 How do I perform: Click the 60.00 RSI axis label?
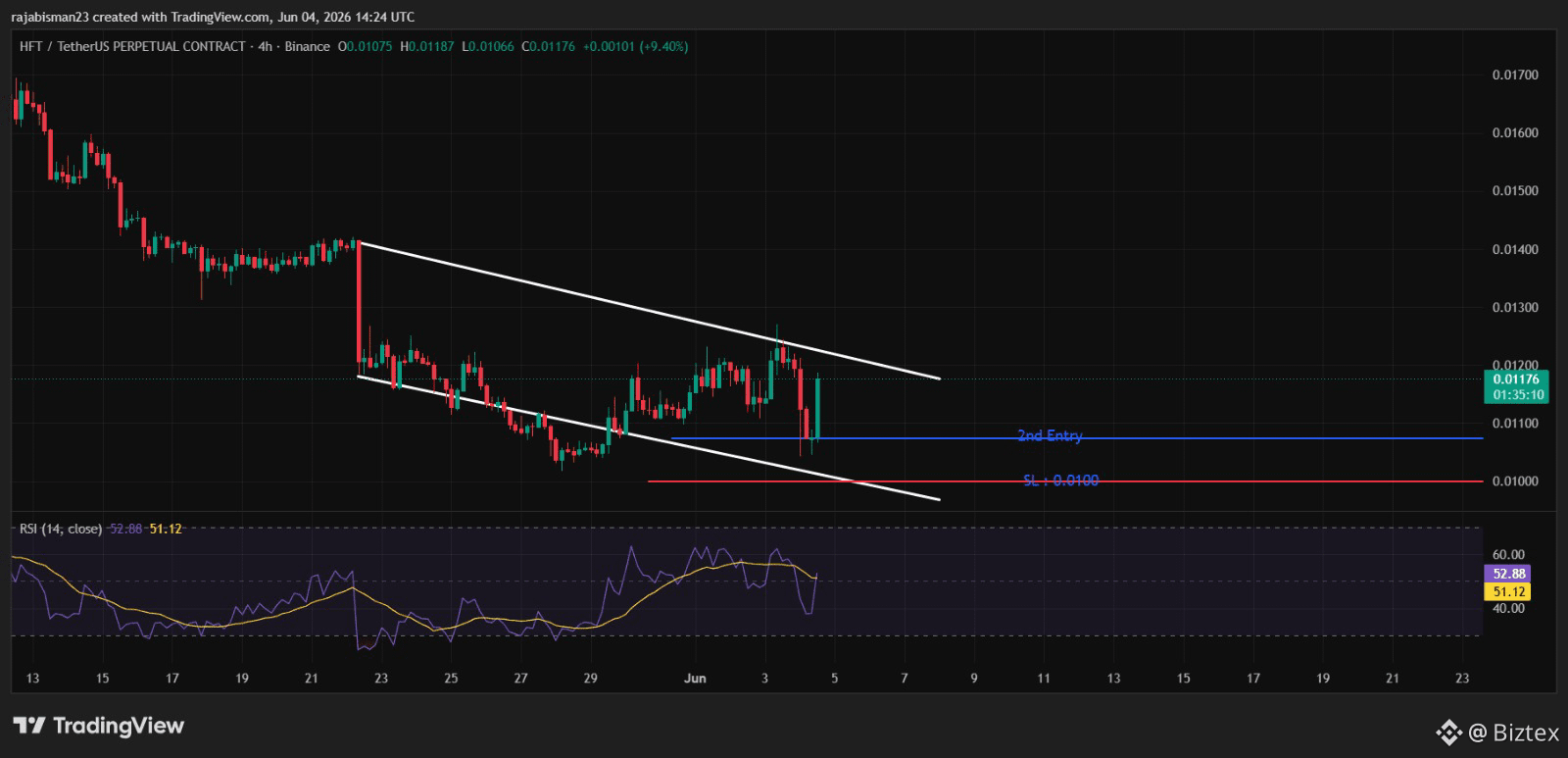coord(1508,555)
